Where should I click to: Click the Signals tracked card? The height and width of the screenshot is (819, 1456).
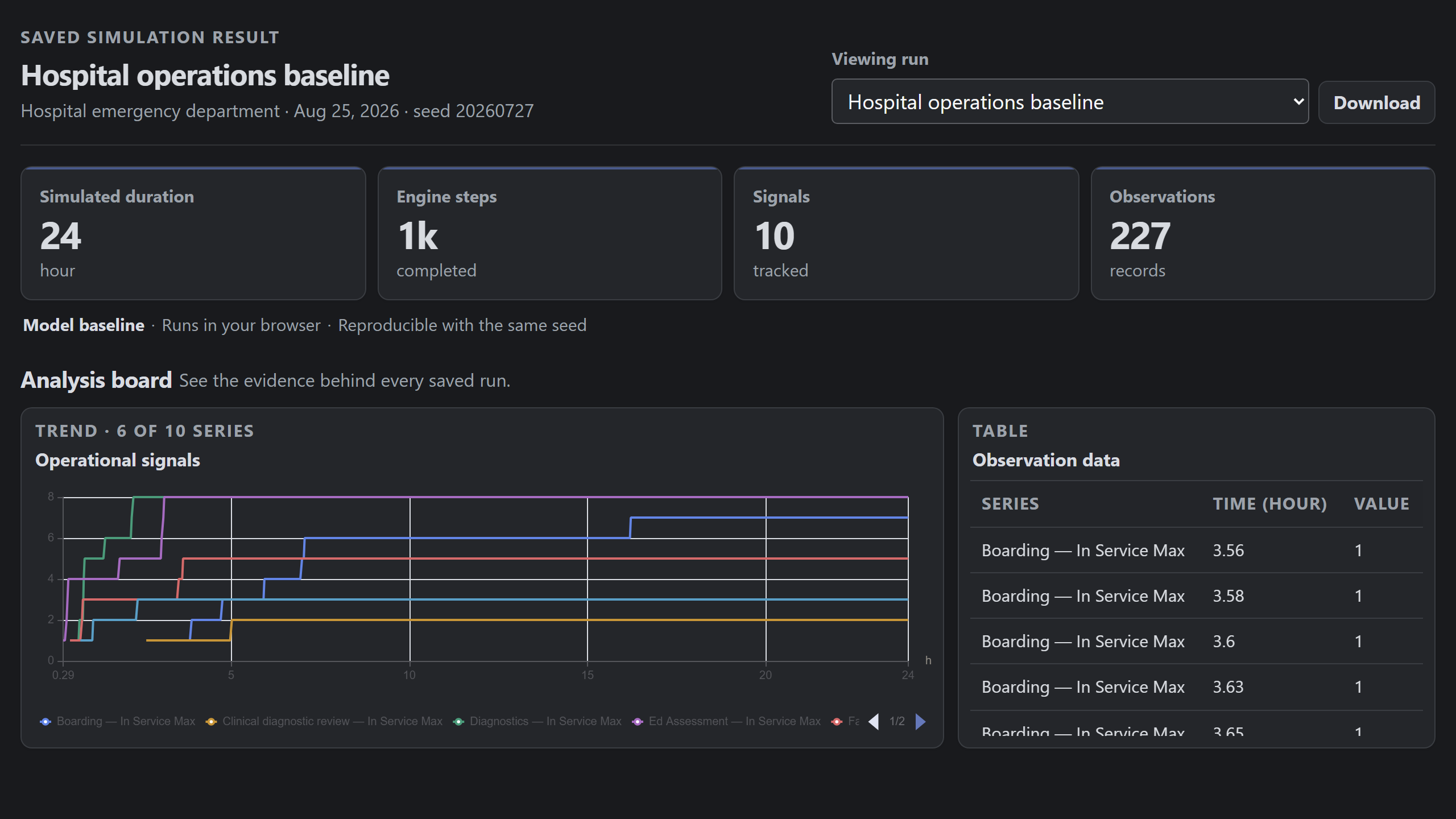tap(907, 233)
